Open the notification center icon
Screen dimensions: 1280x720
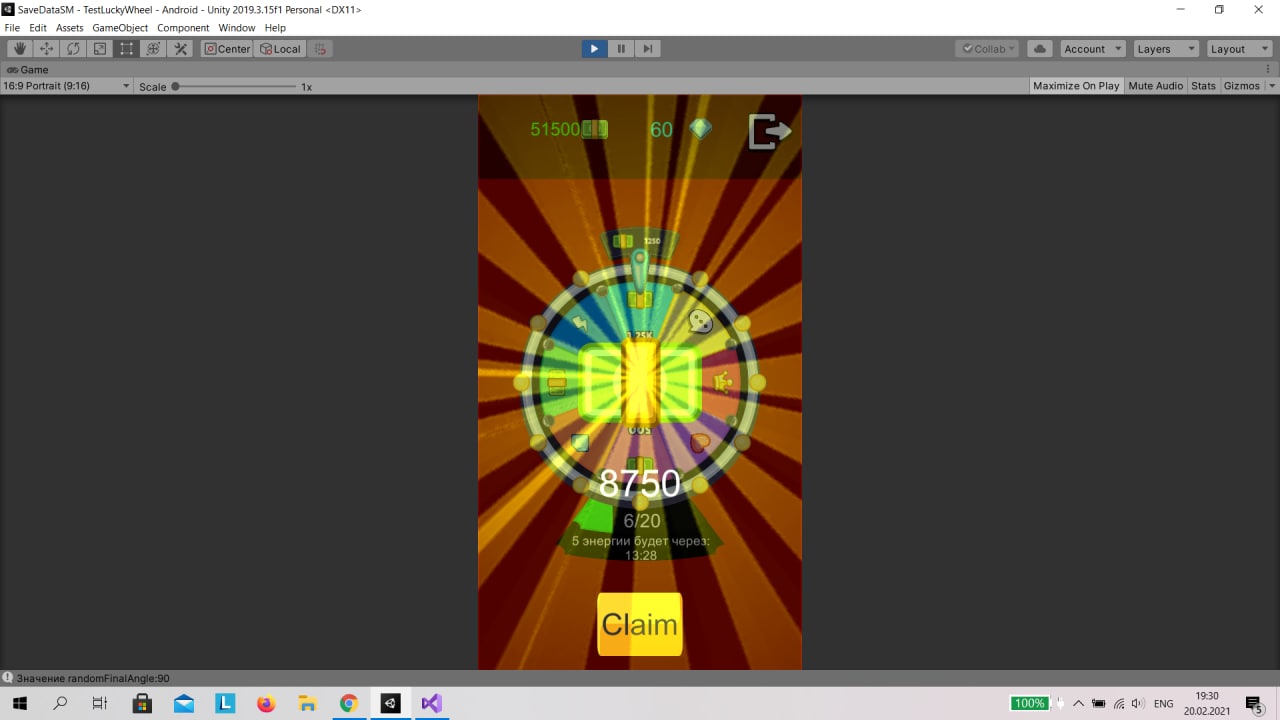(1254, 703)
